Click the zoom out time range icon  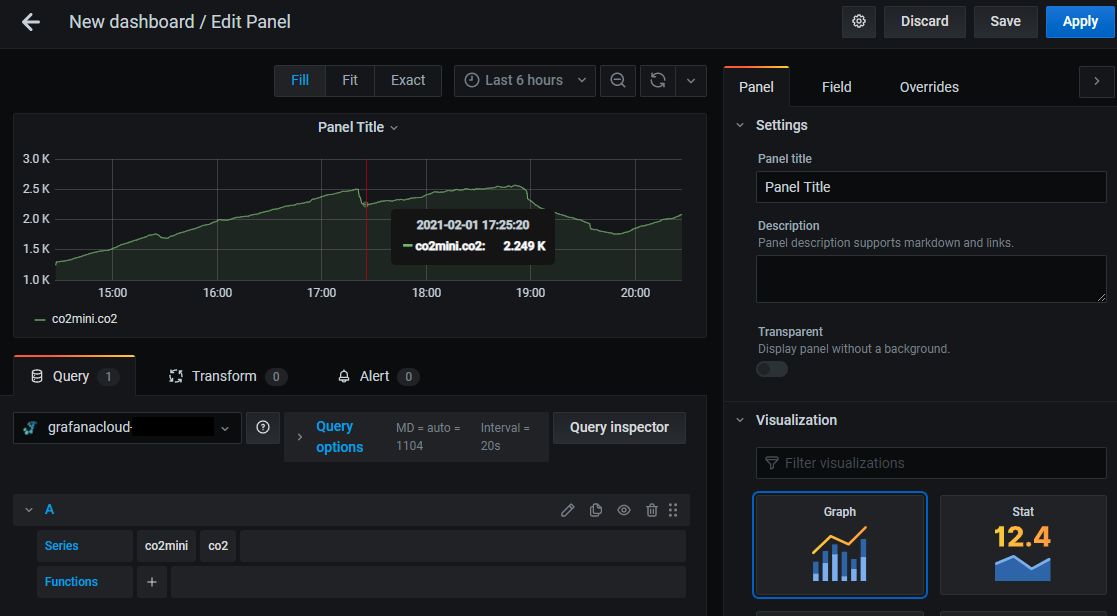(x=618, y=80)
